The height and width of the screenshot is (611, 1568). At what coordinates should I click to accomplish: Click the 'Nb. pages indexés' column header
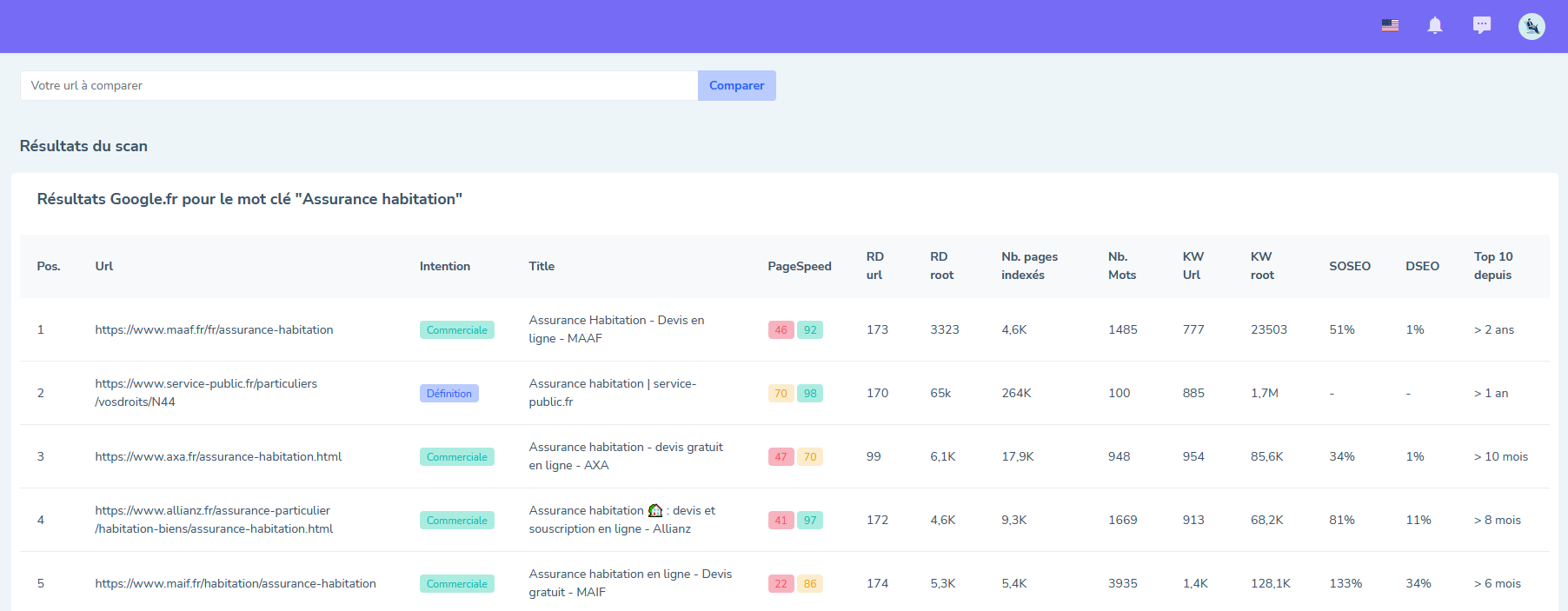click(x=1030, y=266)
